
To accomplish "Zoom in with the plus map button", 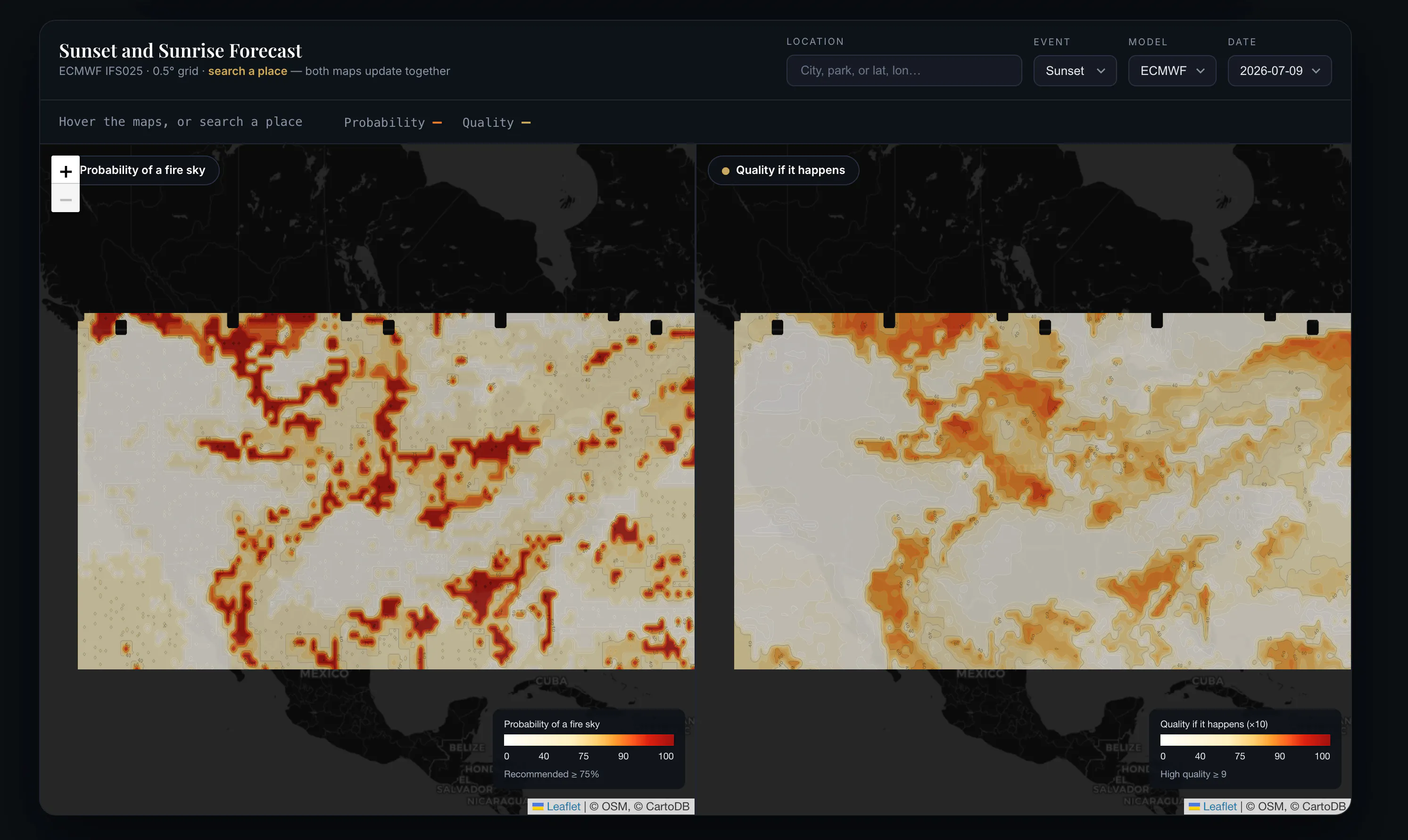I will pyautogui.click(x=66, y=170).
